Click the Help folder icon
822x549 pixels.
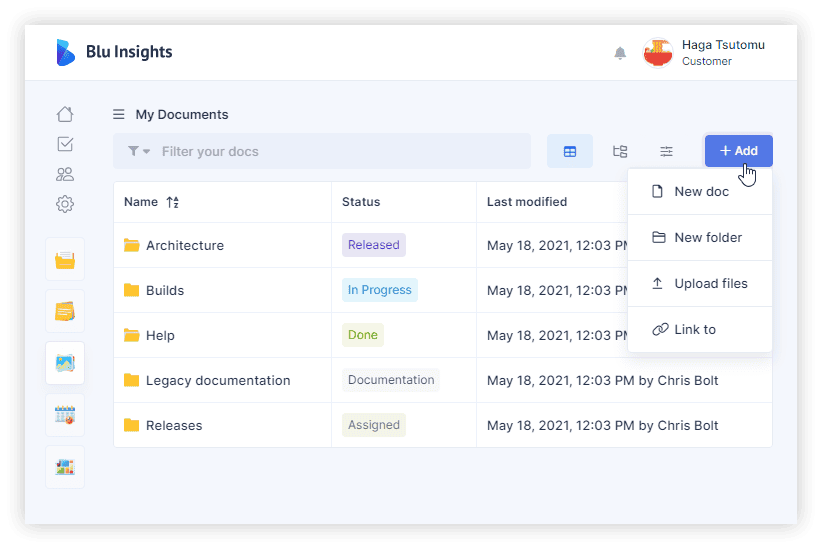pyautogui.click(x=132, y=335)
